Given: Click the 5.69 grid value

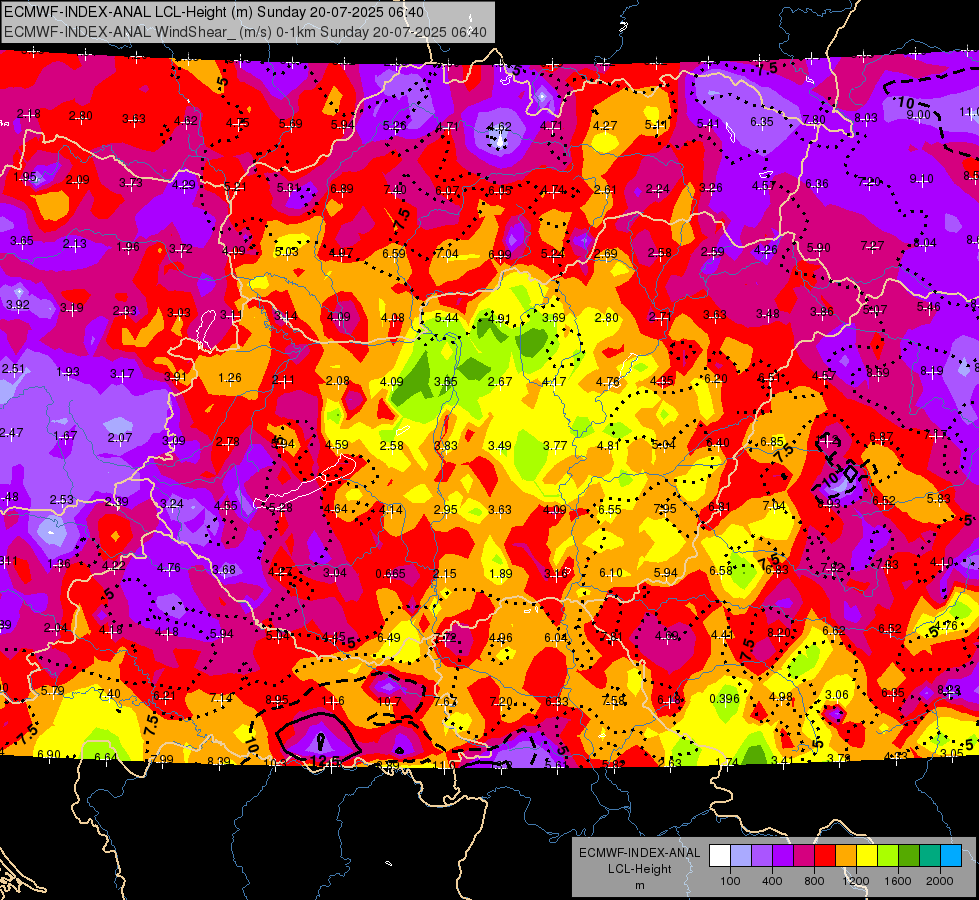Looking at the screenshot, I should coord(290,124).
